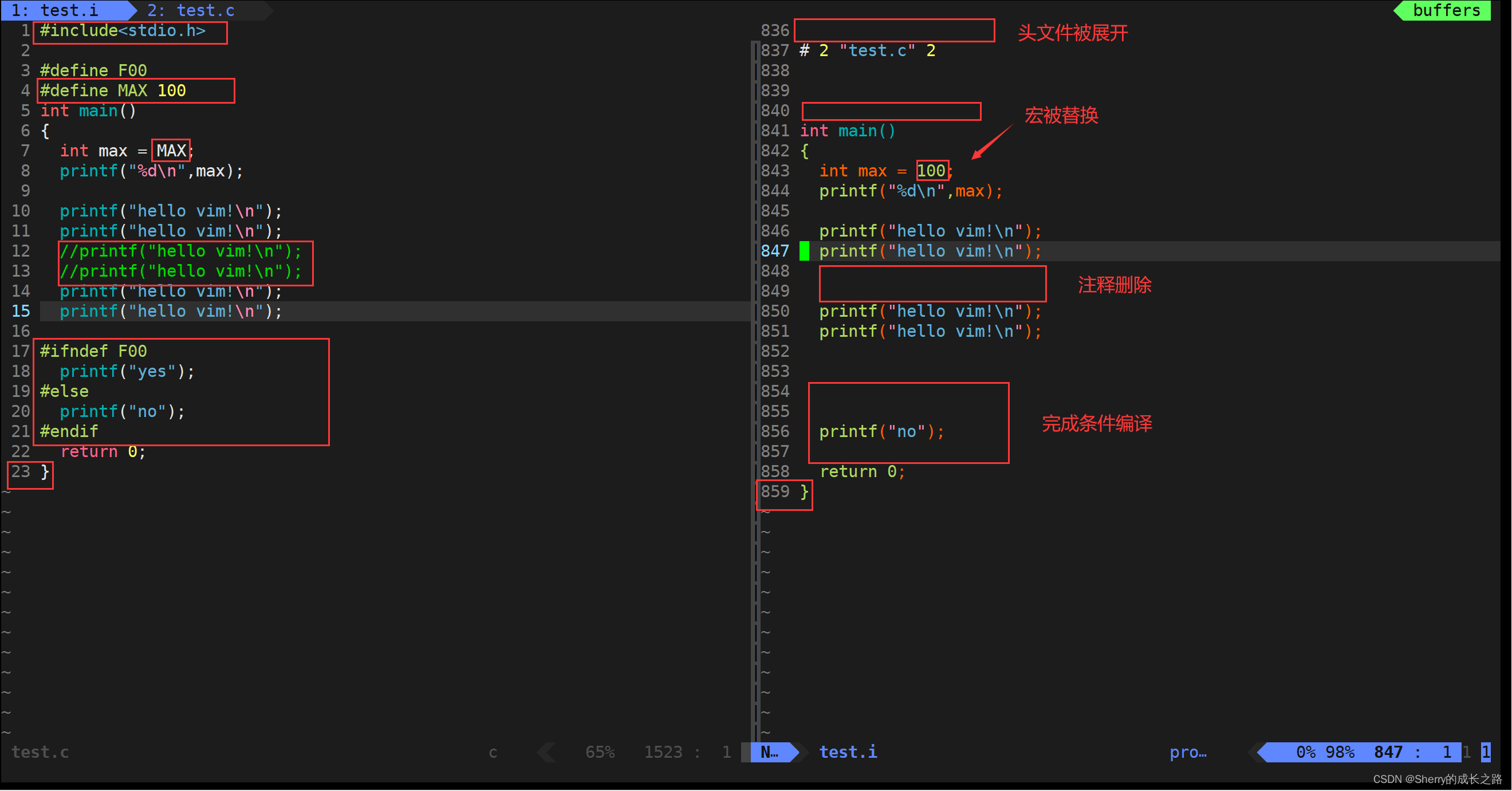Click printf("yes") on line 18

127,371
